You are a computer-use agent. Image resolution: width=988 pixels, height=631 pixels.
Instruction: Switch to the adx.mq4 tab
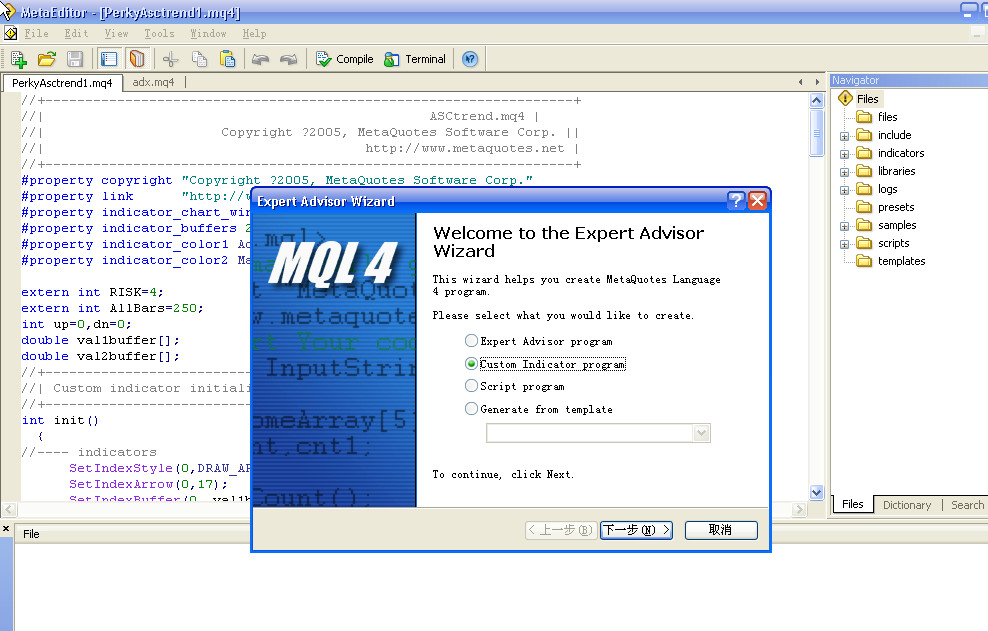tap(153, 82)
